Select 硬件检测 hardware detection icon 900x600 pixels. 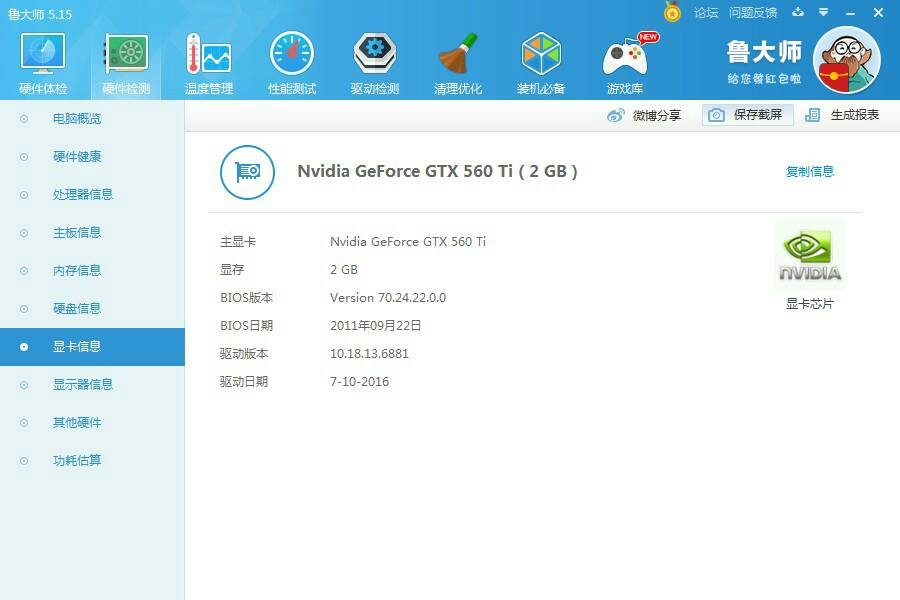(126, 54)
